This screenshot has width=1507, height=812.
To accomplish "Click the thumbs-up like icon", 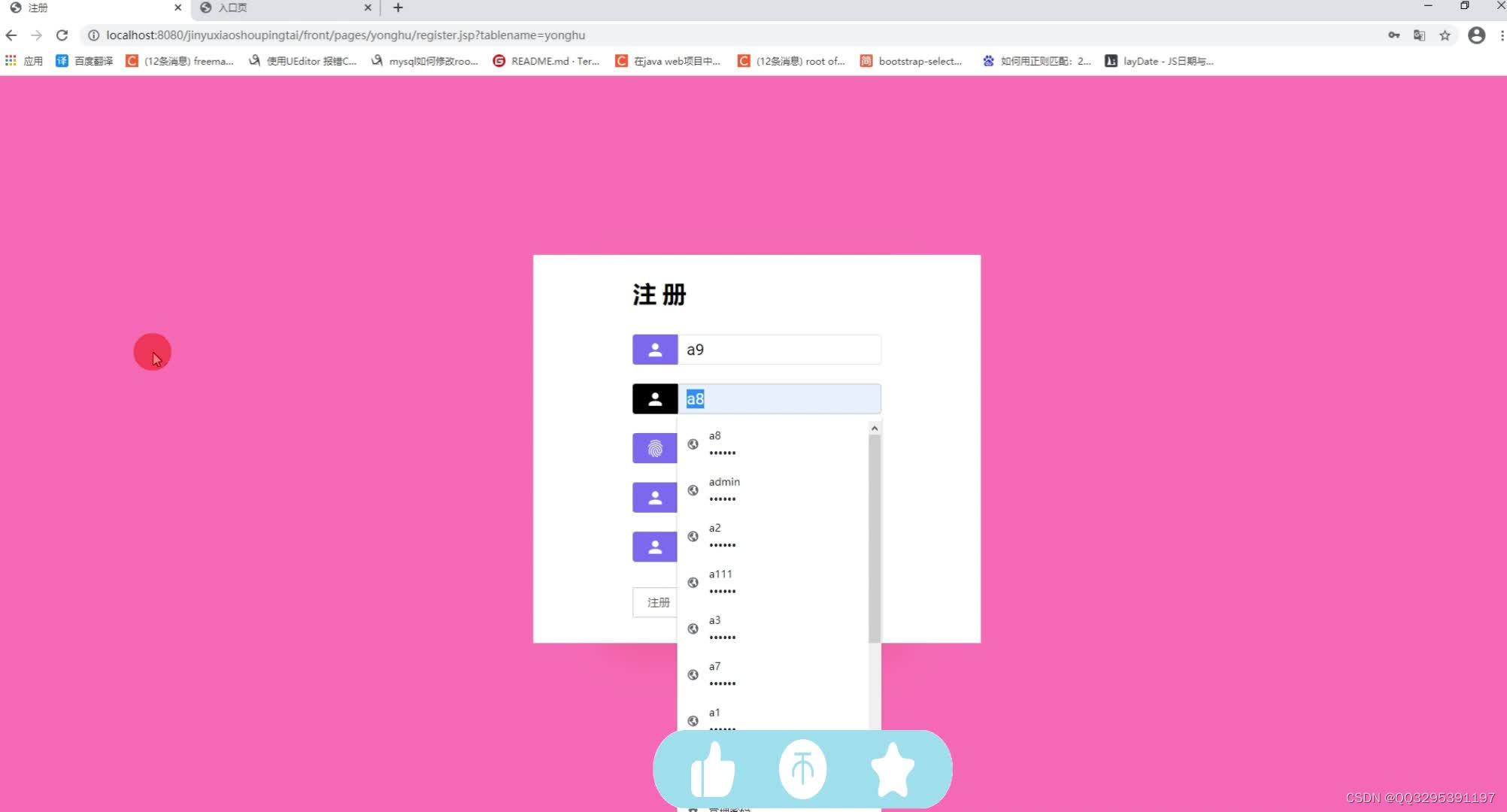I will (712, 769).
